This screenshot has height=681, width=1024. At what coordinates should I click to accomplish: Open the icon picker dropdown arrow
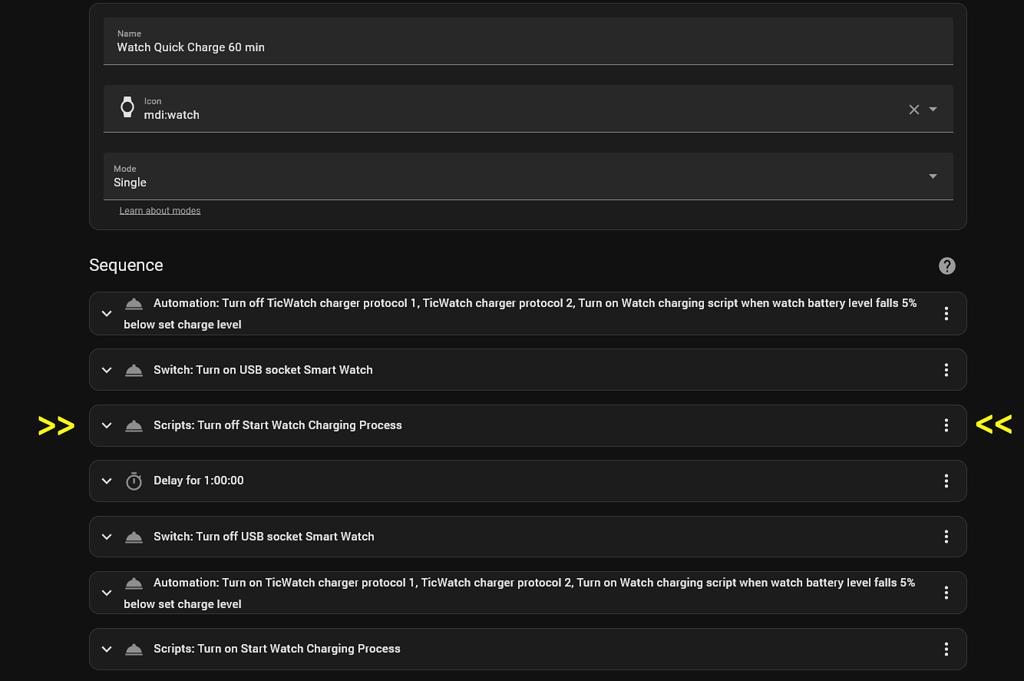(x=934, y=109)
